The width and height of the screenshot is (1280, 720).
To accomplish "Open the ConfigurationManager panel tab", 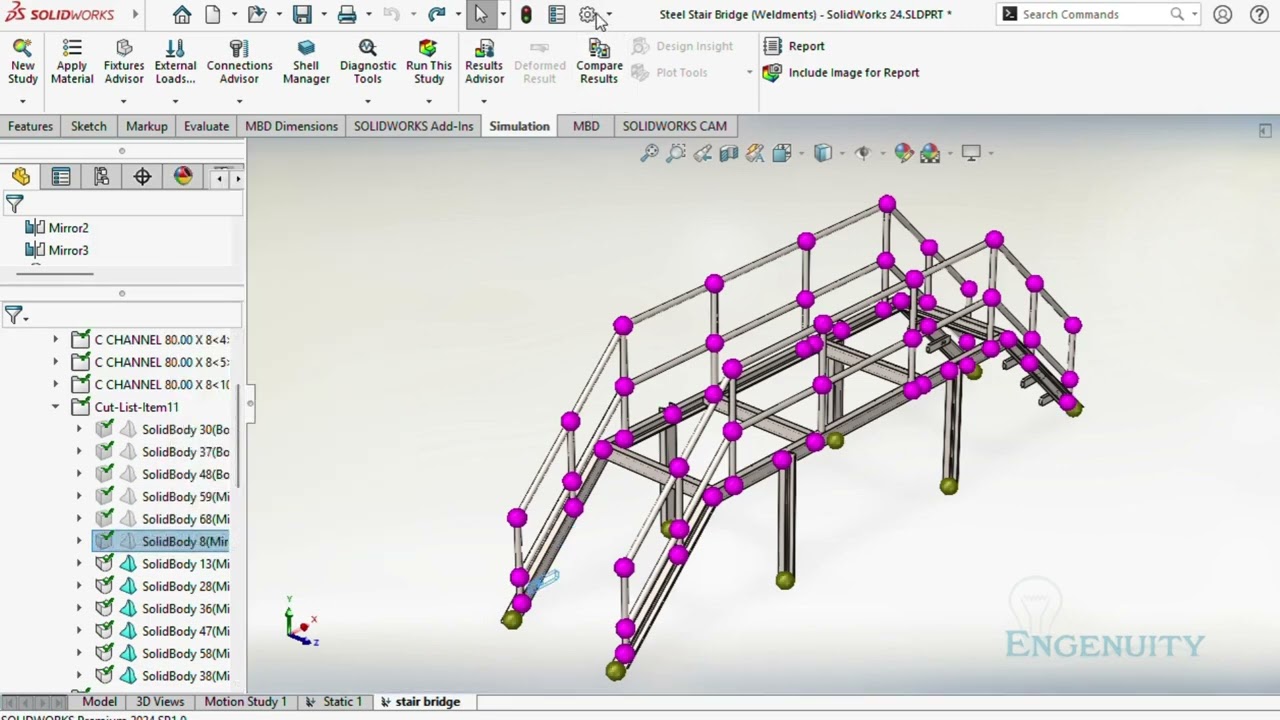I will [x=102, y=177].
